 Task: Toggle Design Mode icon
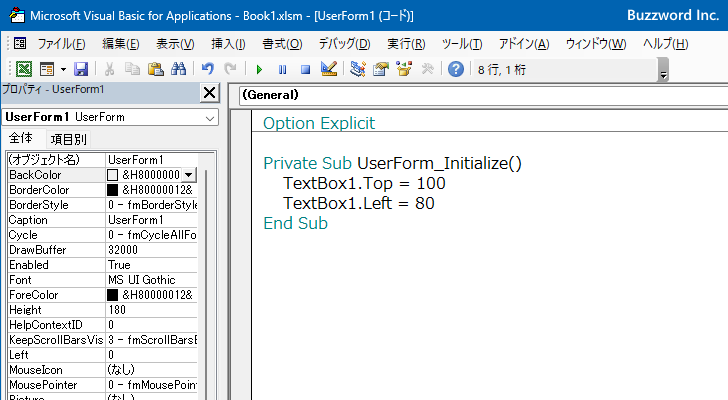tap(329, 69)
